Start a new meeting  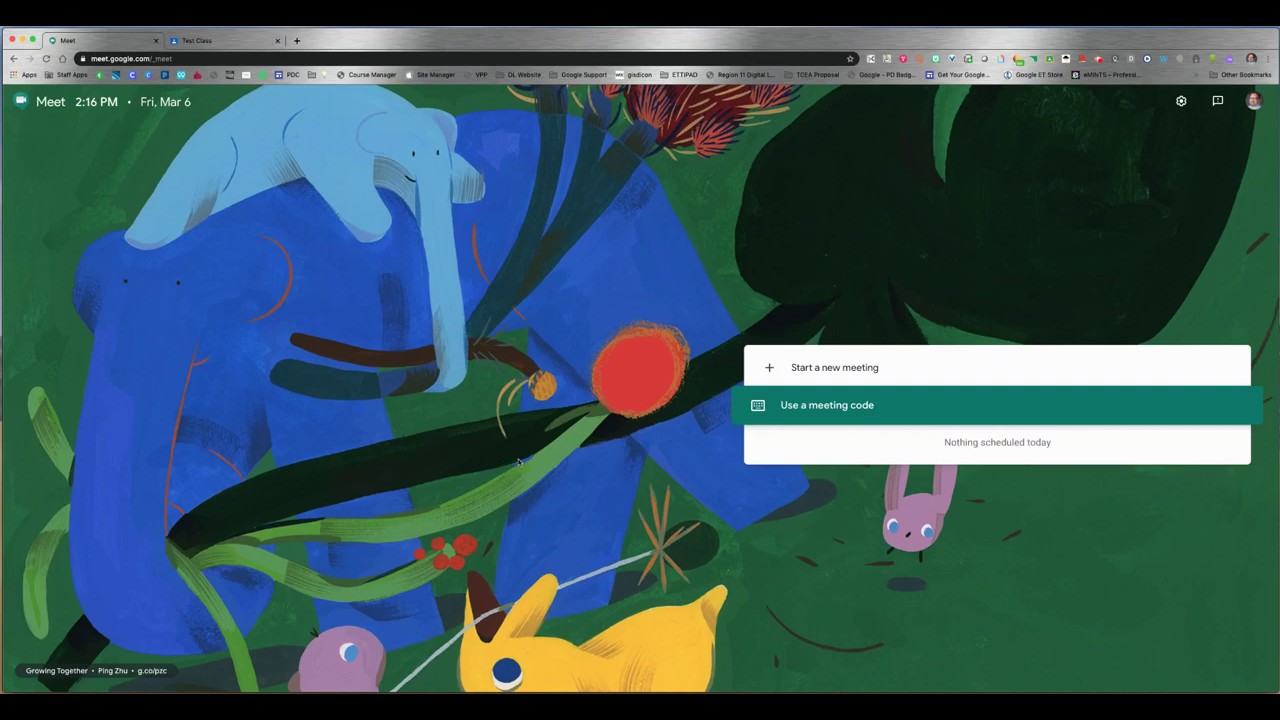[997, 367]
